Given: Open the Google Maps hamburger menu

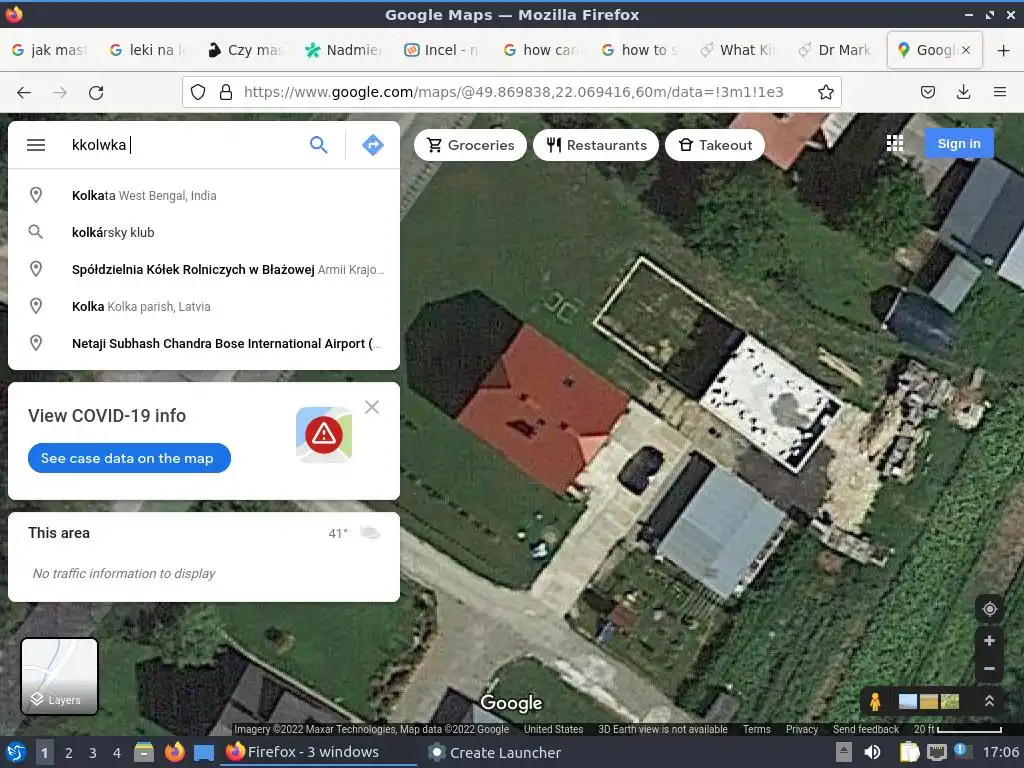Looking at the screenshot, I should click(36, 145).
